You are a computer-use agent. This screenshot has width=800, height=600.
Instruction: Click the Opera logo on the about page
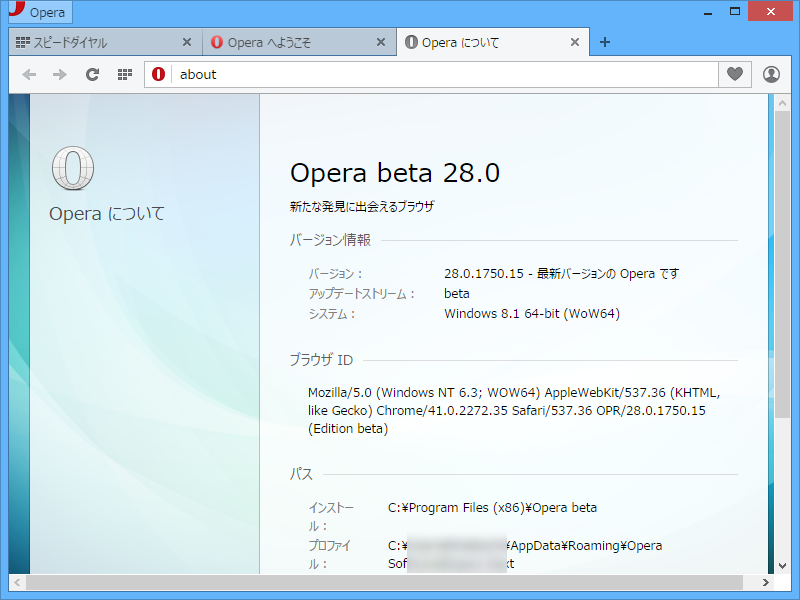[x=72, y=170]
